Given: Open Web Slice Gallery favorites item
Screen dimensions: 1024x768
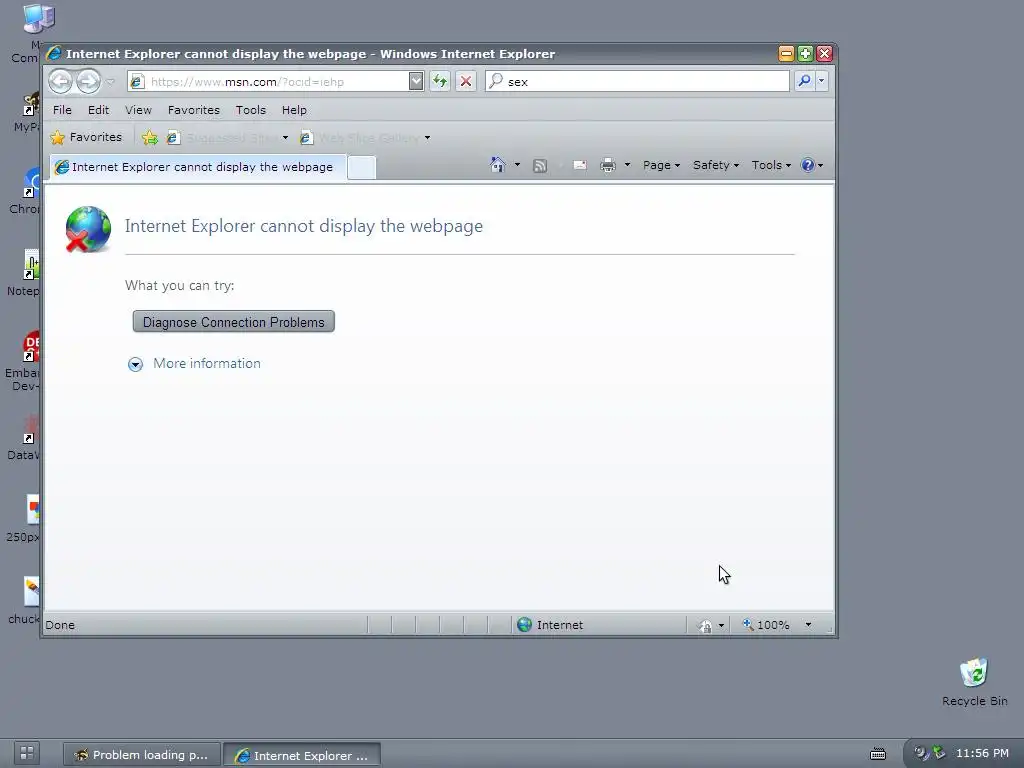Looking at the screenshot, I should tap(360, 138).
